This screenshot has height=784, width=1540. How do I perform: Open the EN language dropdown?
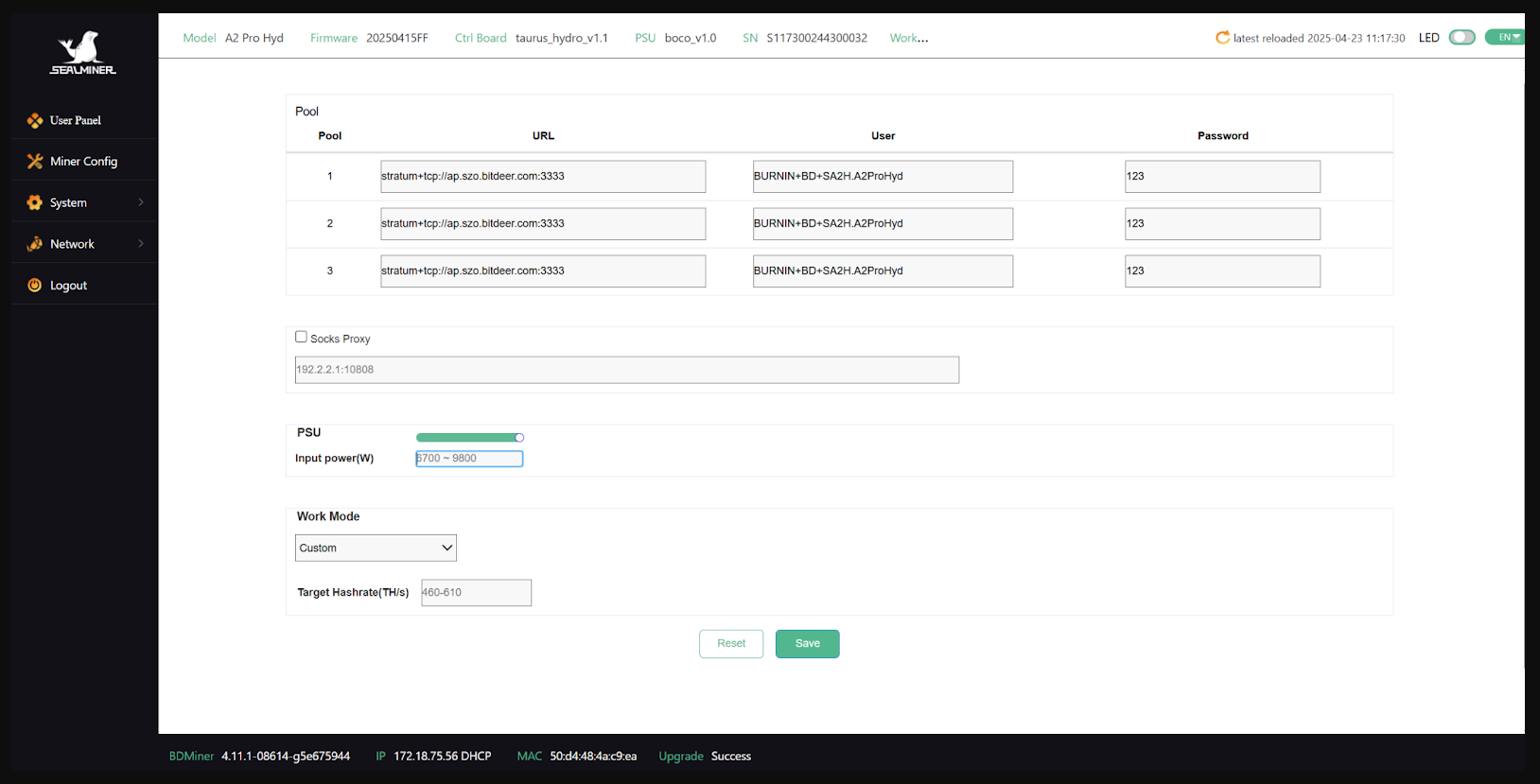(x=1504, y=38)
